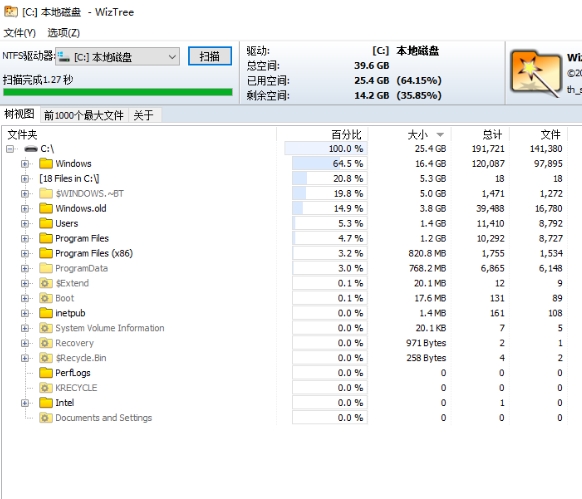Expand the Windows folder node
Viewport: 582px width, 499px height.
(25, 164)
